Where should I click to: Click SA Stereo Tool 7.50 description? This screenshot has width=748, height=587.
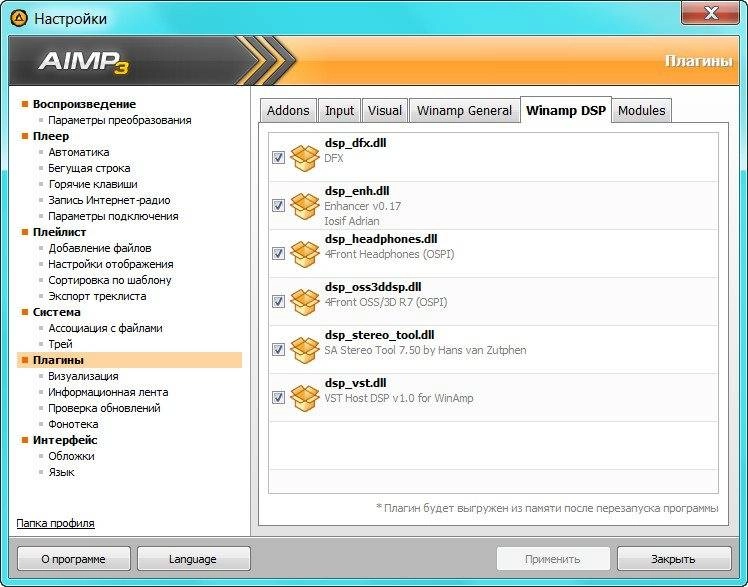pos(426,350)
